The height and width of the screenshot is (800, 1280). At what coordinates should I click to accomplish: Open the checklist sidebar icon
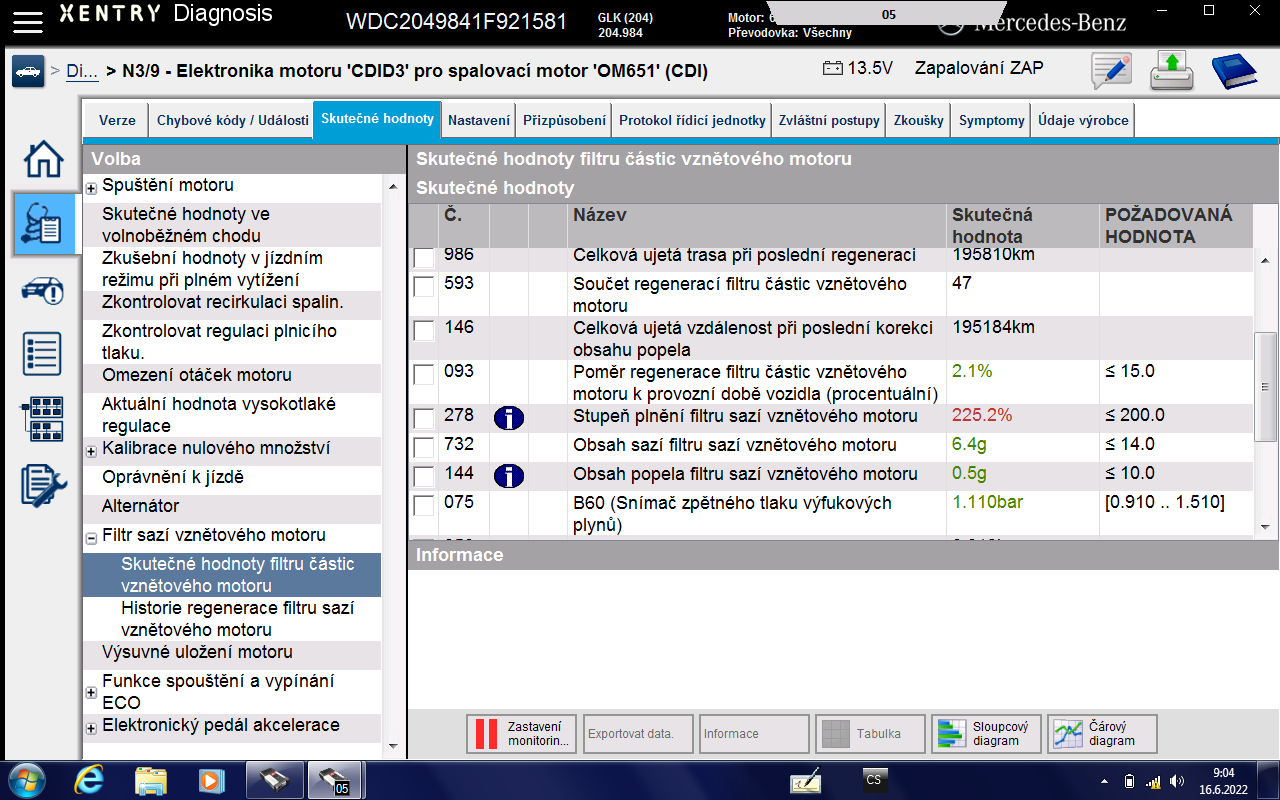pyautogui.click(x=43, y=354)
